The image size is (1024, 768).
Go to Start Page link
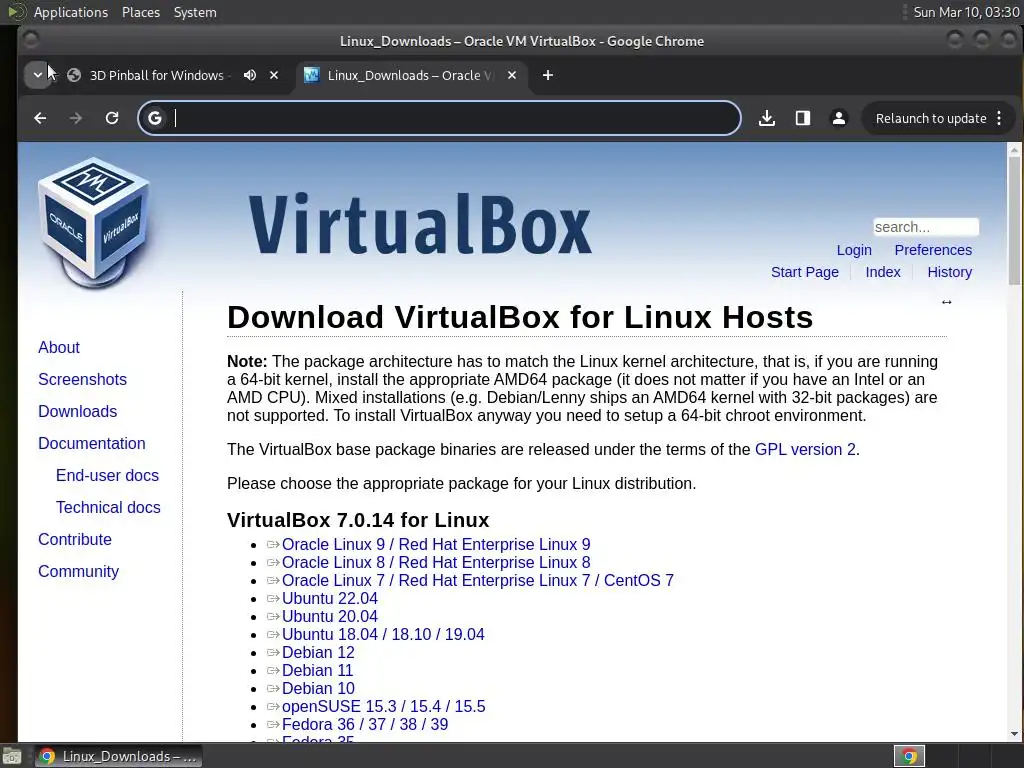(805, 272)
